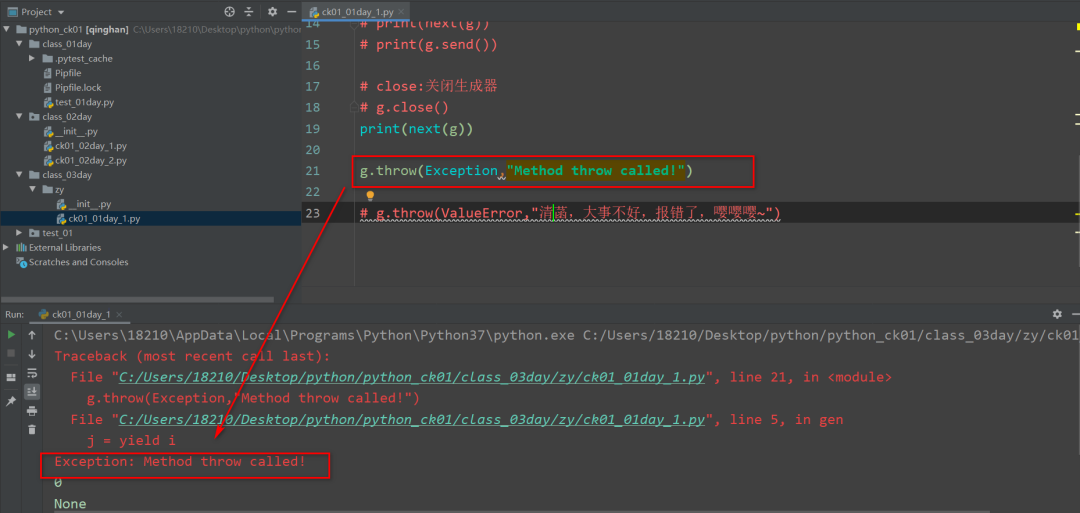Image resolution: width=1080 pixels, height=513 pixels.
Task: Select External Libraries label in tree
Action: tap(65, 247)
